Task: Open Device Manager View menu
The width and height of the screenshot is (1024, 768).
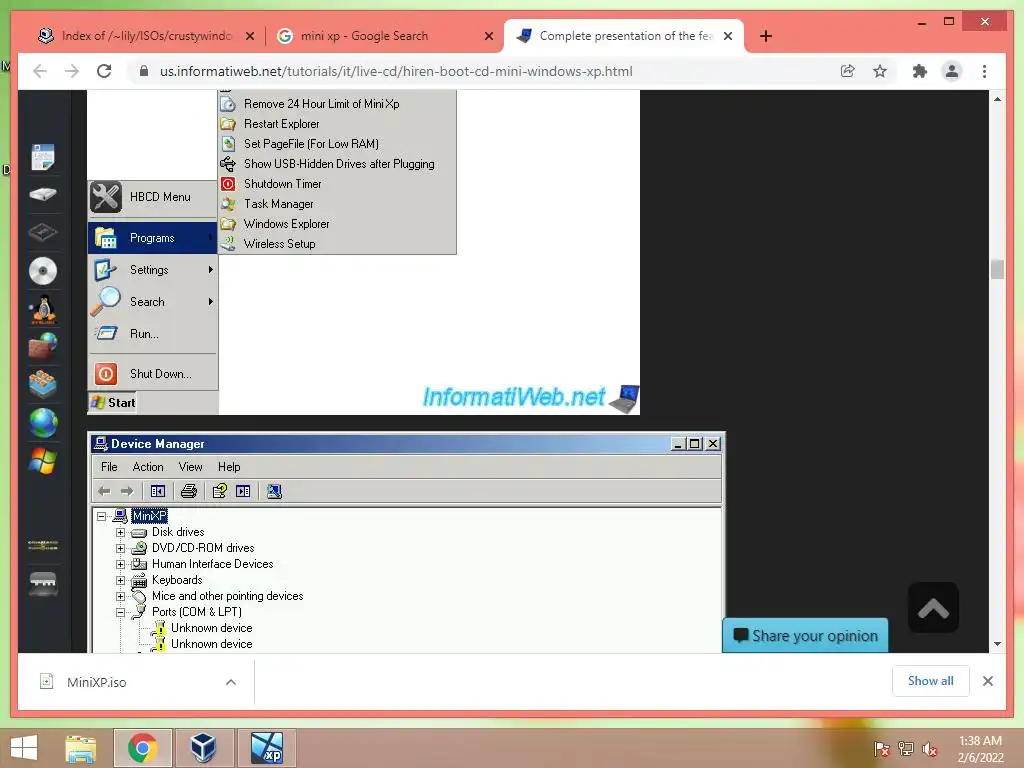Action: 190,467
